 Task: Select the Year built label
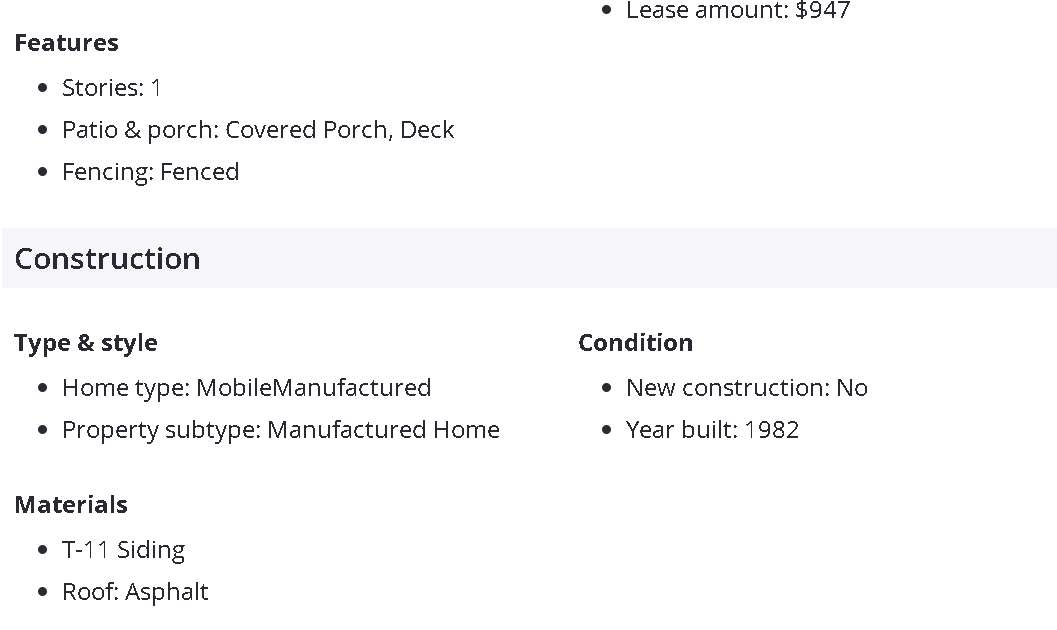click(681, 430)
